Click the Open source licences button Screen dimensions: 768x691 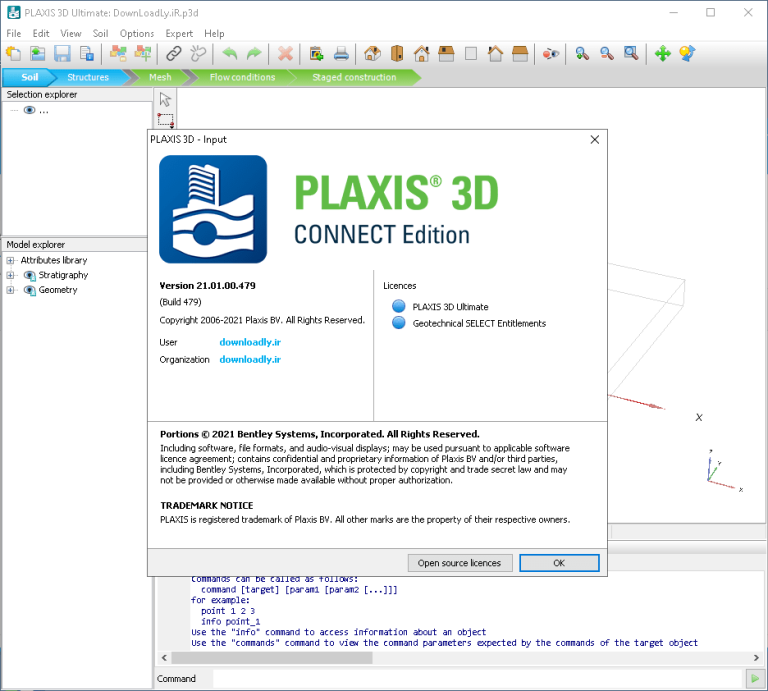tap(459, 563)
